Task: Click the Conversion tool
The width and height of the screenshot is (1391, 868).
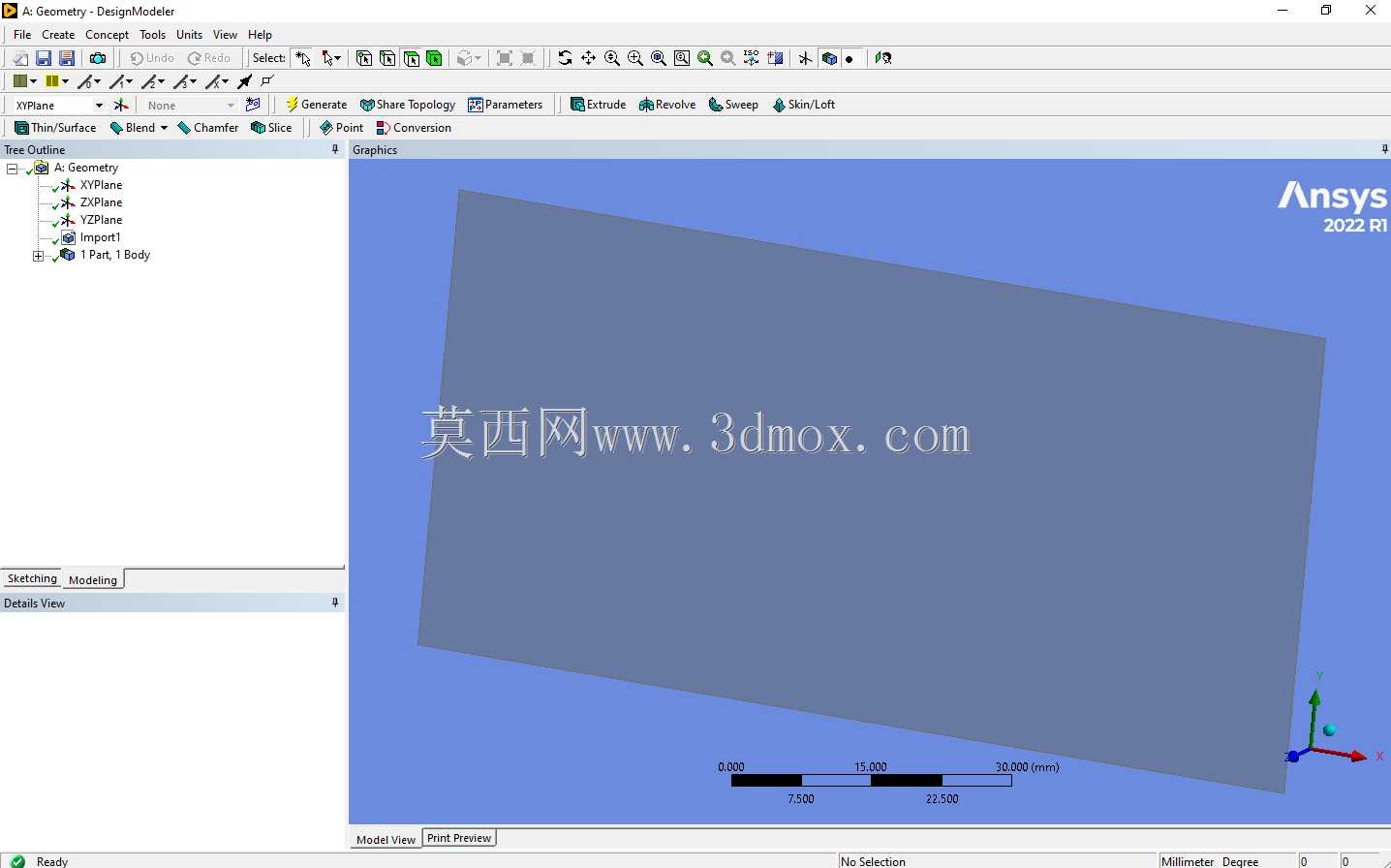Action: [414, 128]
